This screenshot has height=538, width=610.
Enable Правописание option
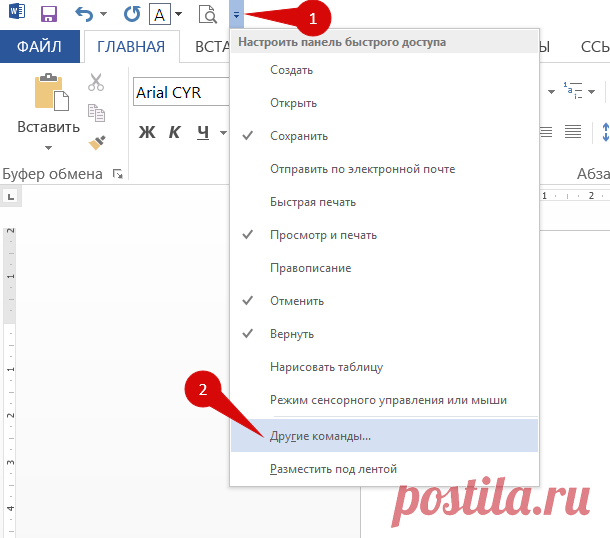[384, 268]
